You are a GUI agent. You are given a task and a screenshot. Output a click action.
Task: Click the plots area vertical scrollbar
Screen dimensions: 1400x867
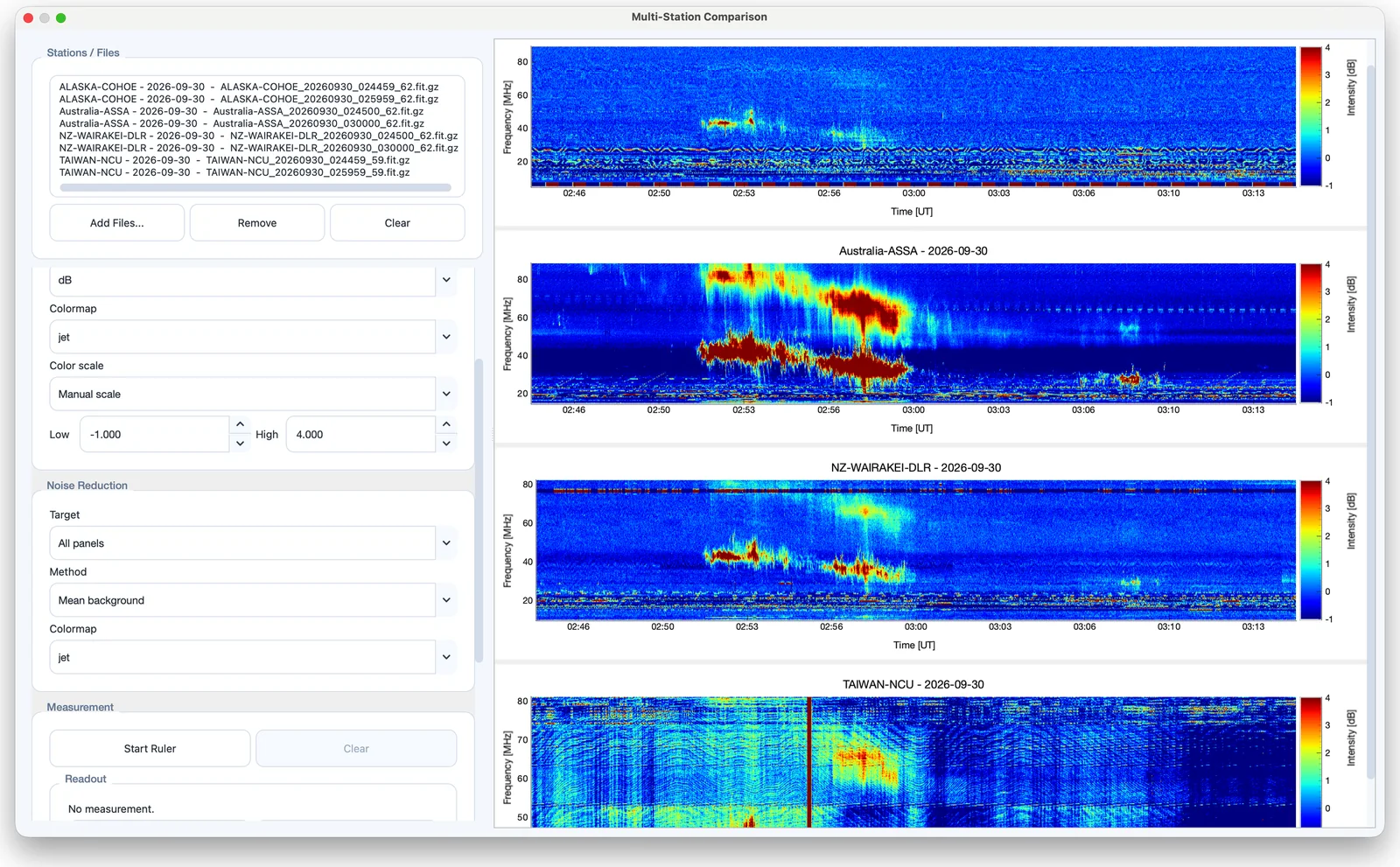point(1371,422)
